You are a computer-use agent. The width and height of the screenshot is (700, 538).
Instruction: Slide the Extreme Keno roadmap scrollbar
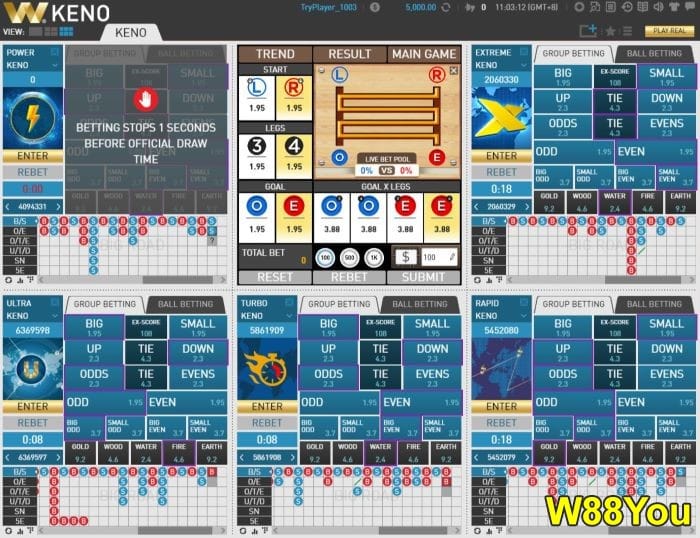coord(643,280)
